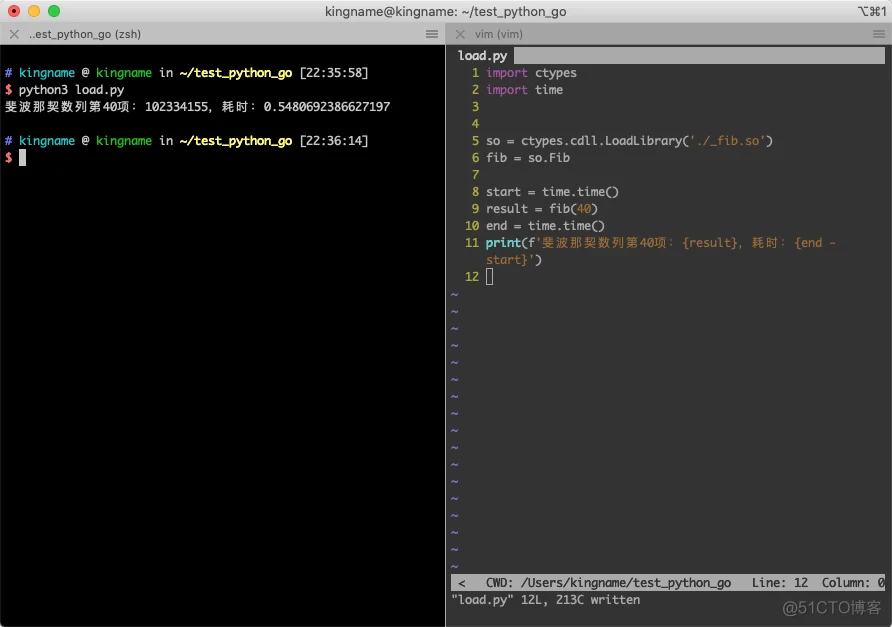Image resolution: width=892 pixels, height=627 pixels.
Task: Click the 'import ctypes' line in vim
Action: 531,73
